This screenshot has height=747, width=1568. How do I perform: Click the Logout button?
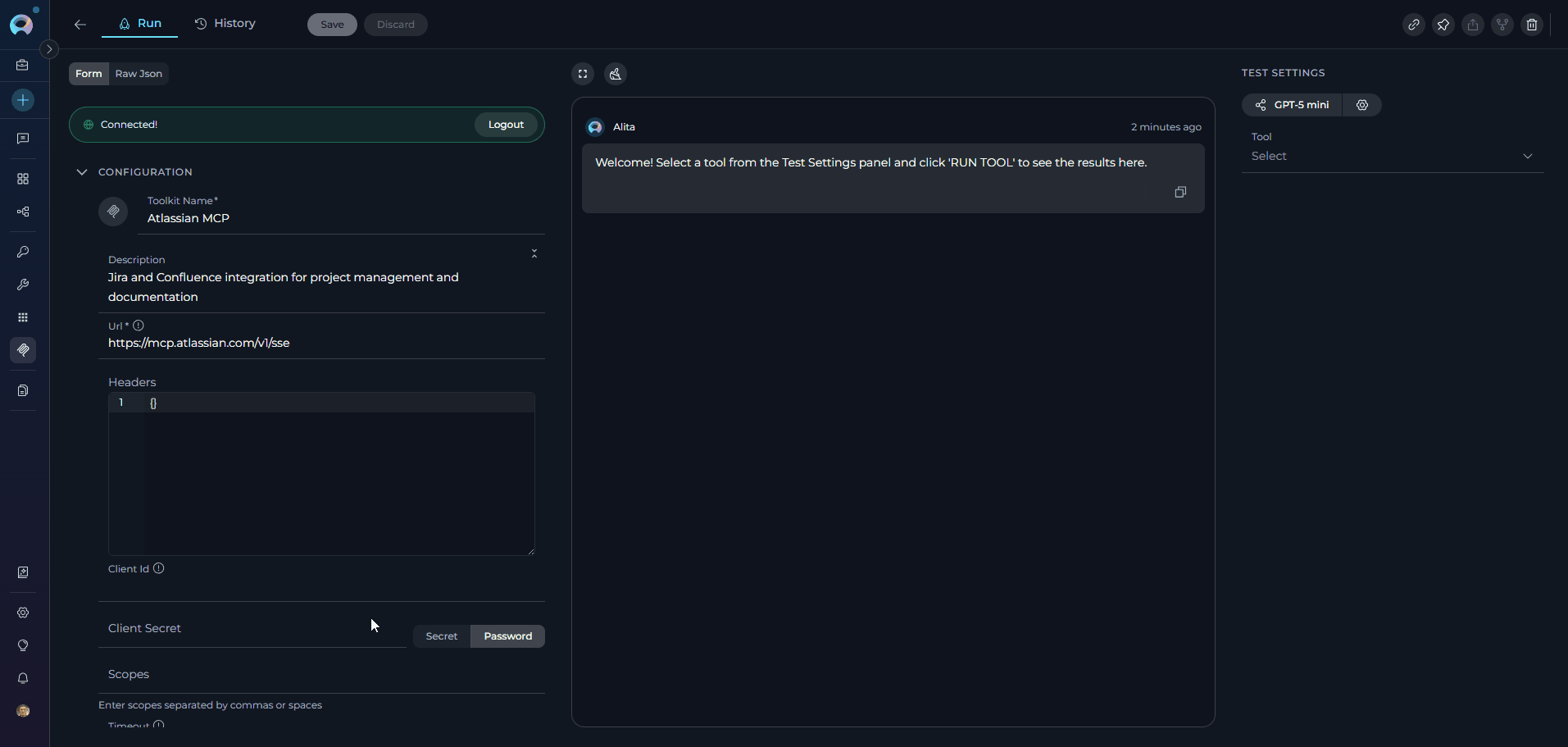pos(506,125)
